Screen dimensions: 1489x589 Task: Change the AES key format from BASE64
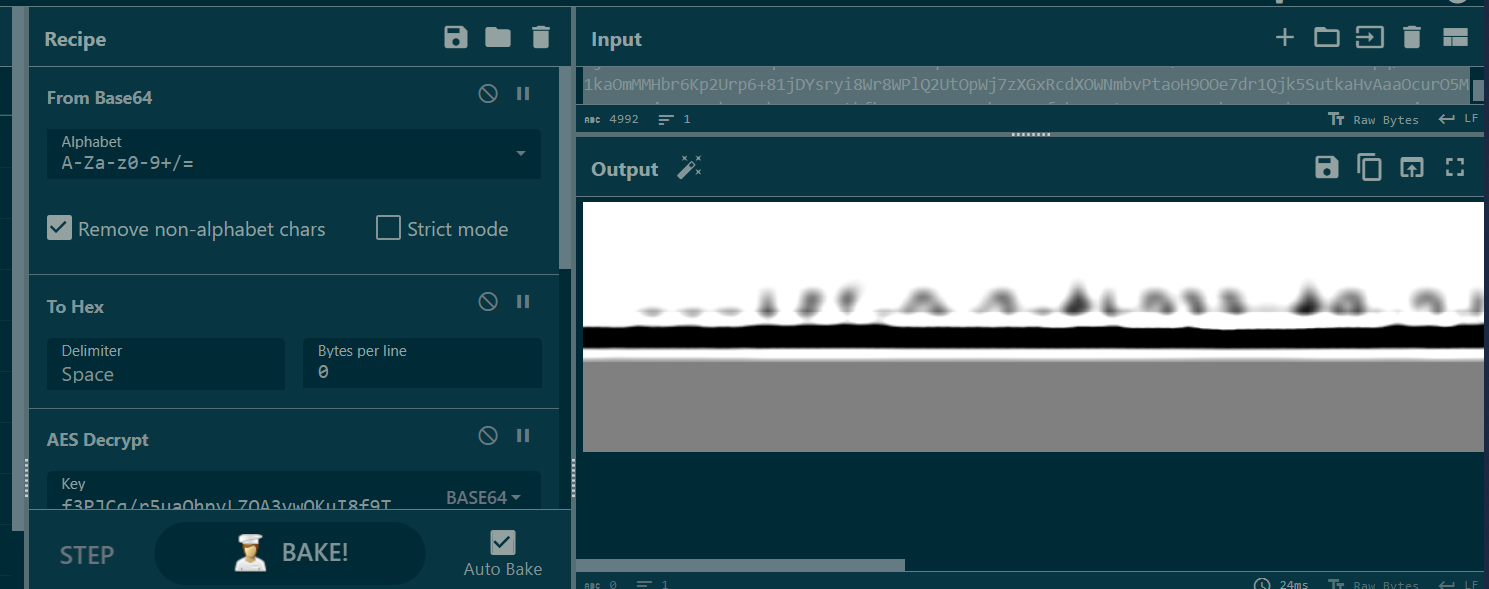[485, 497]
